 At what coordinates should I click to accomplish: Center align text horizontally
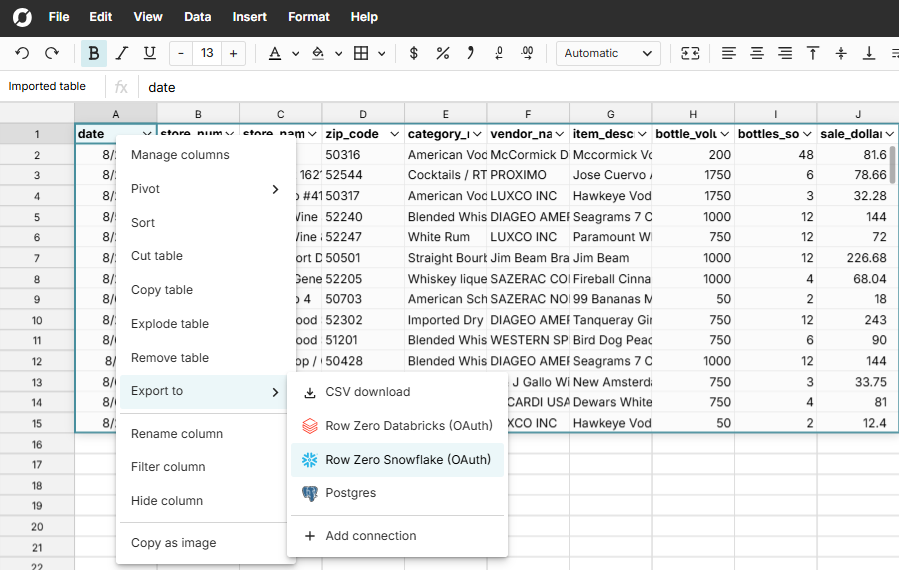pyautogui.click(x=757, y=53)
